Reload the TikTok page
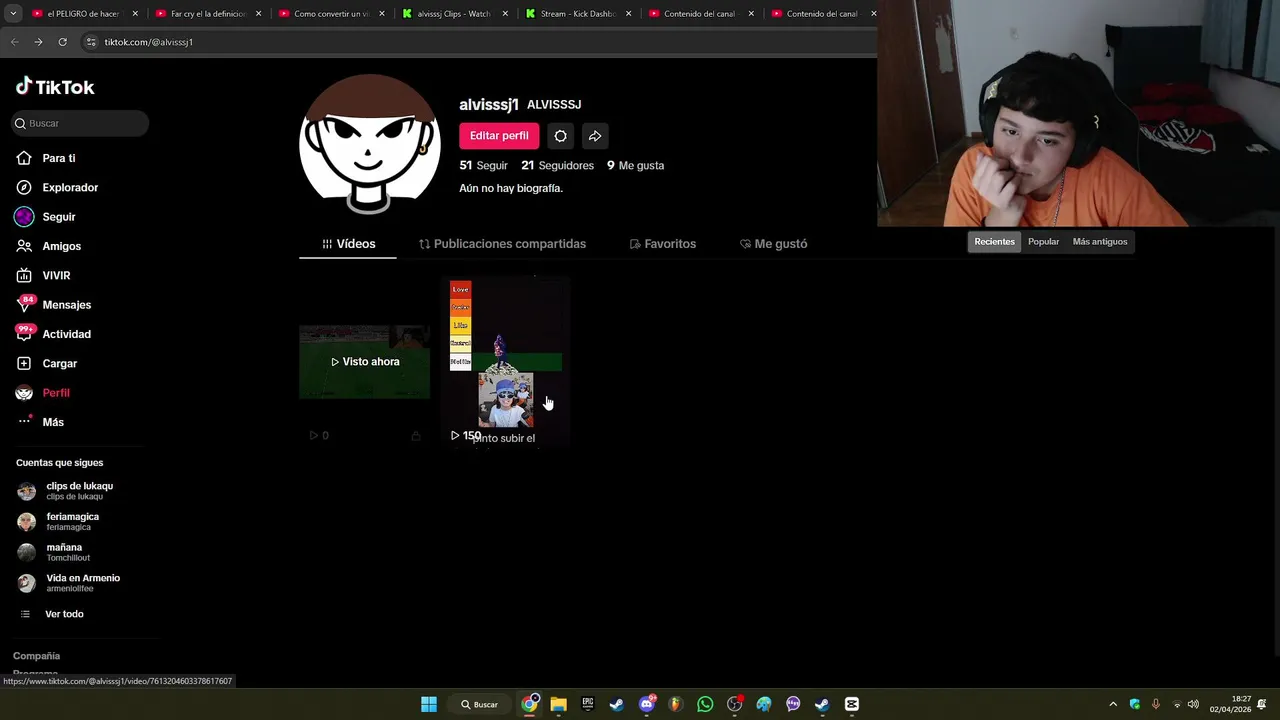 click(x=62, y=42)
